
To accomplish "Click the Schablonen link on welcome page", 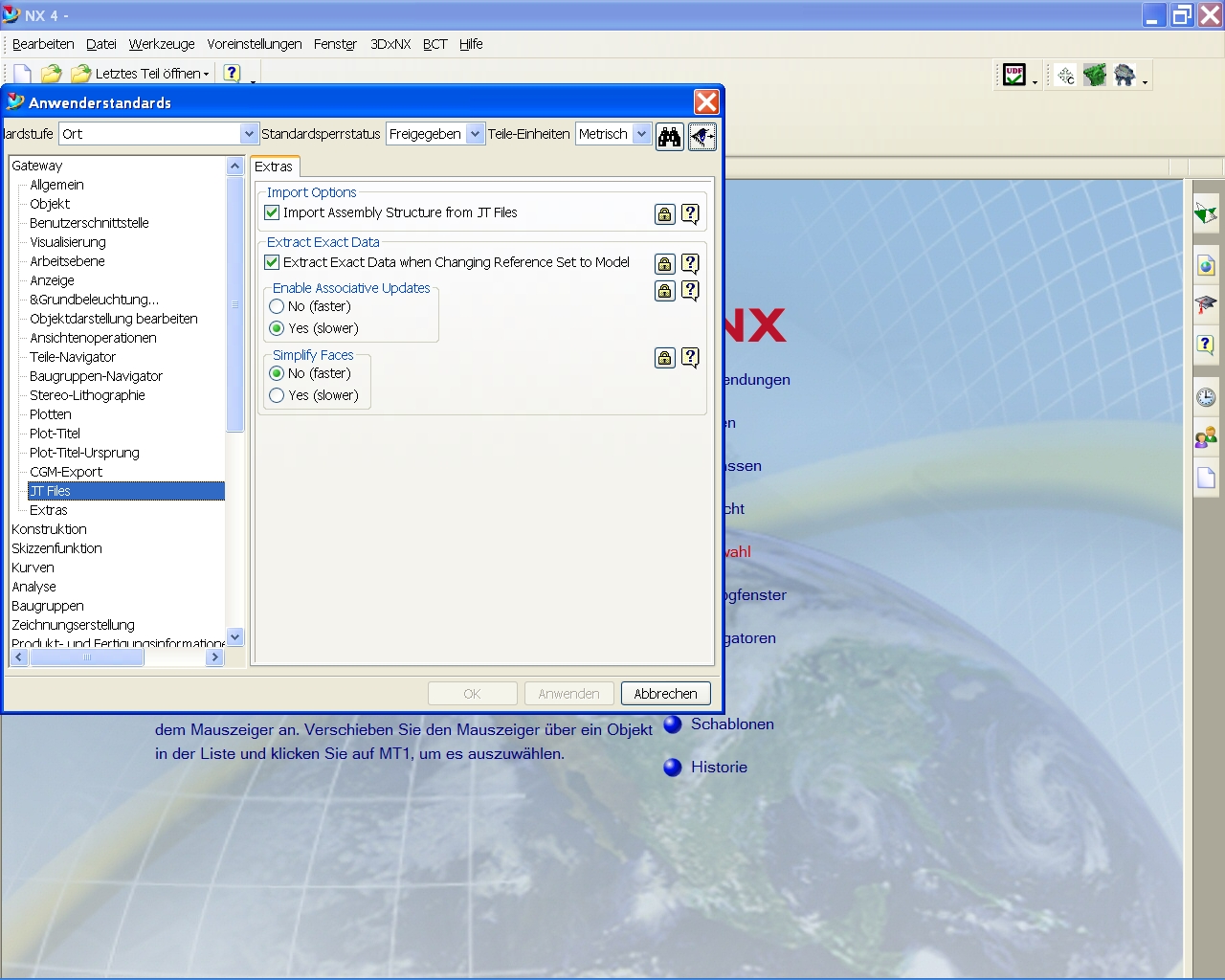I will click(732, 724).
